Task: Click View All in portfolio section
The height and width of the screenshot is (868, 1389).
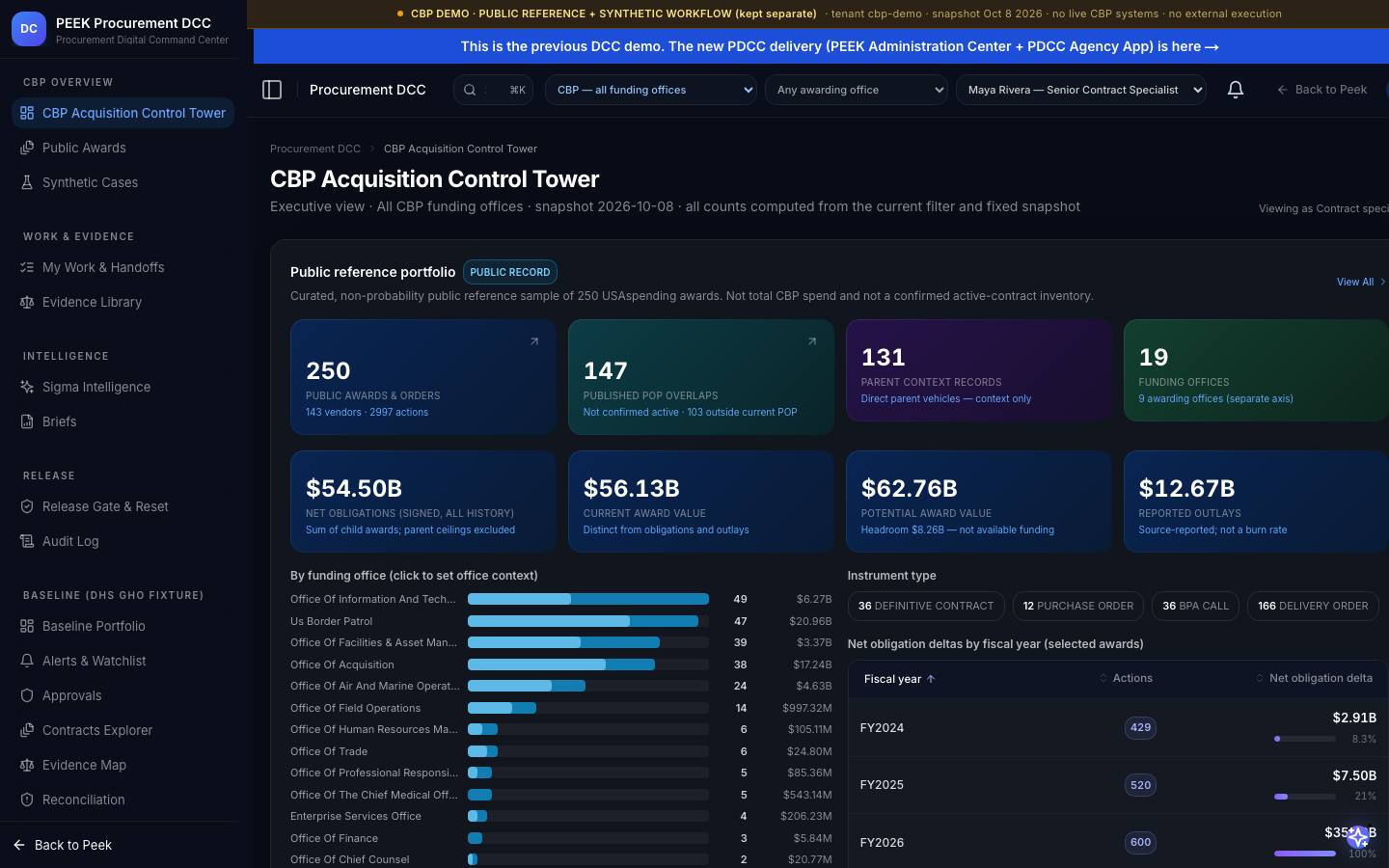Action: point(1360,282)
